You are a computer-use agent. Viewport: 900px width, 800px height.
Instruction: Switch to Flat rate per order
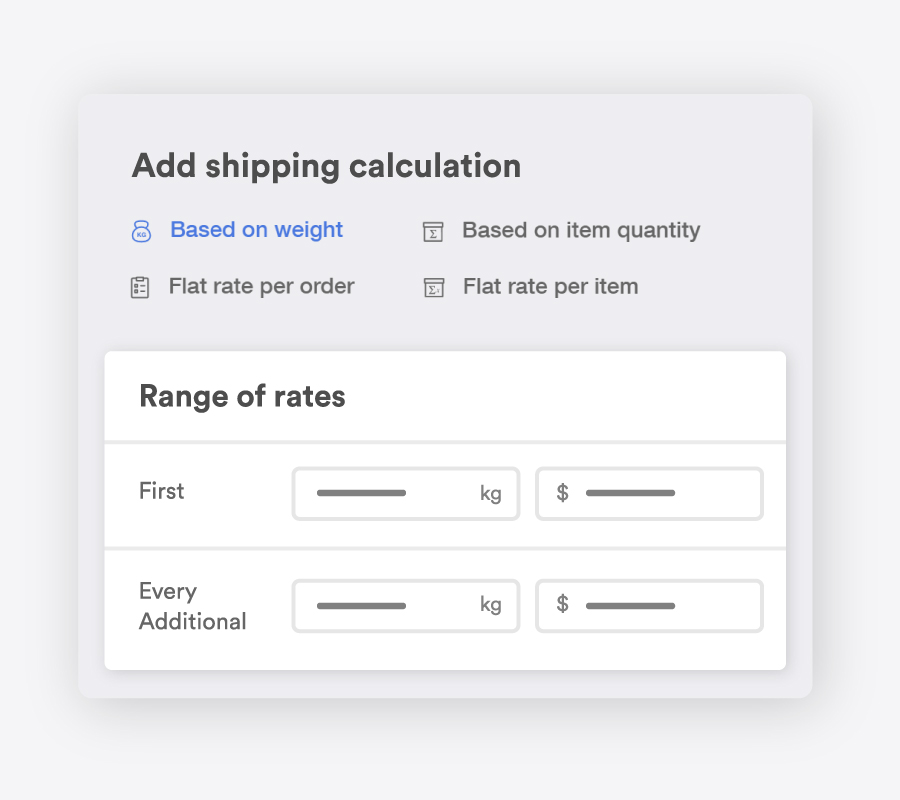pyautogui.click(x=262, y=286)
